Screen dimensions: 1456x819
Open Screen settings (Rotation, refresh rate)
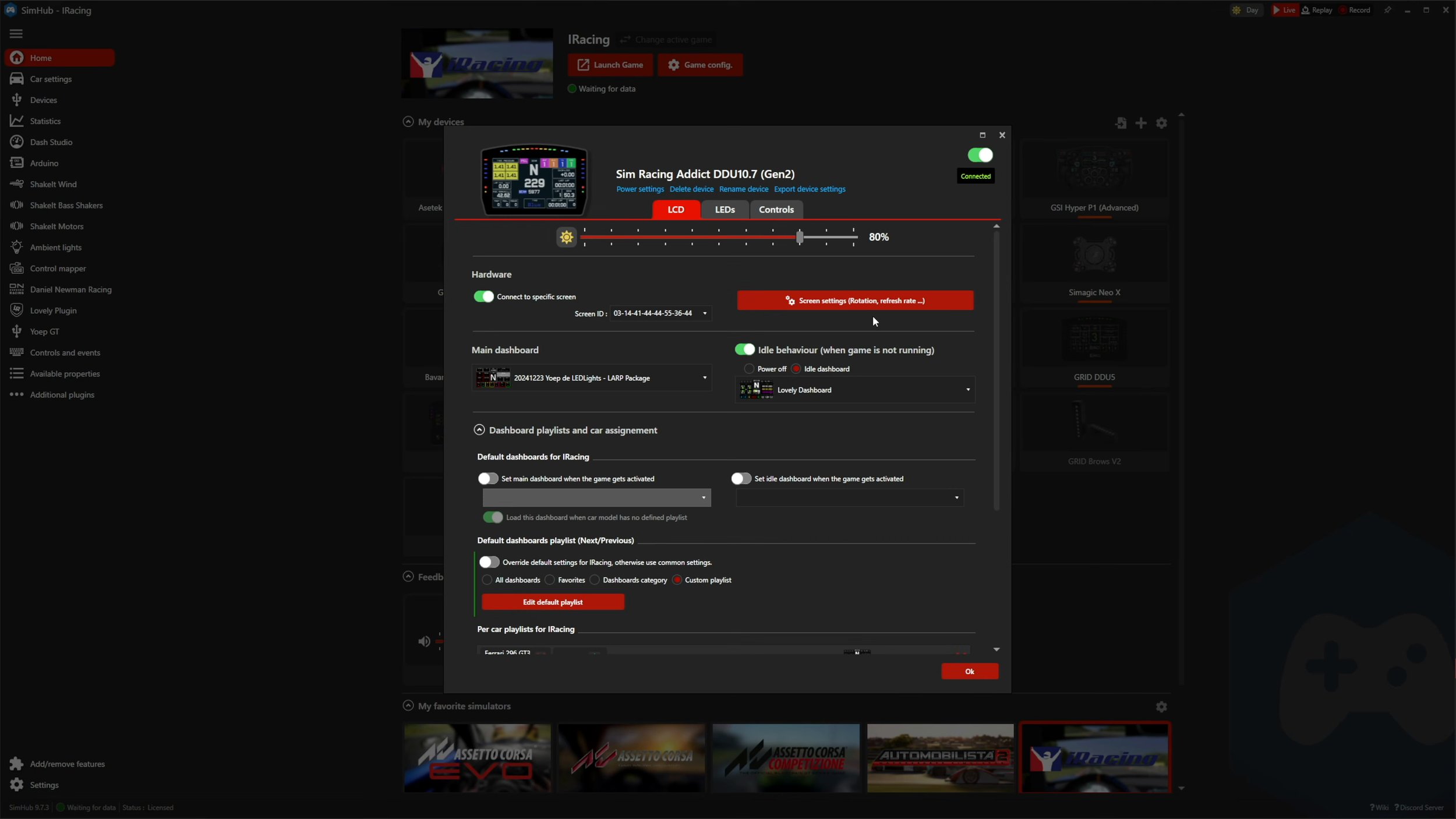click(855, 301)
